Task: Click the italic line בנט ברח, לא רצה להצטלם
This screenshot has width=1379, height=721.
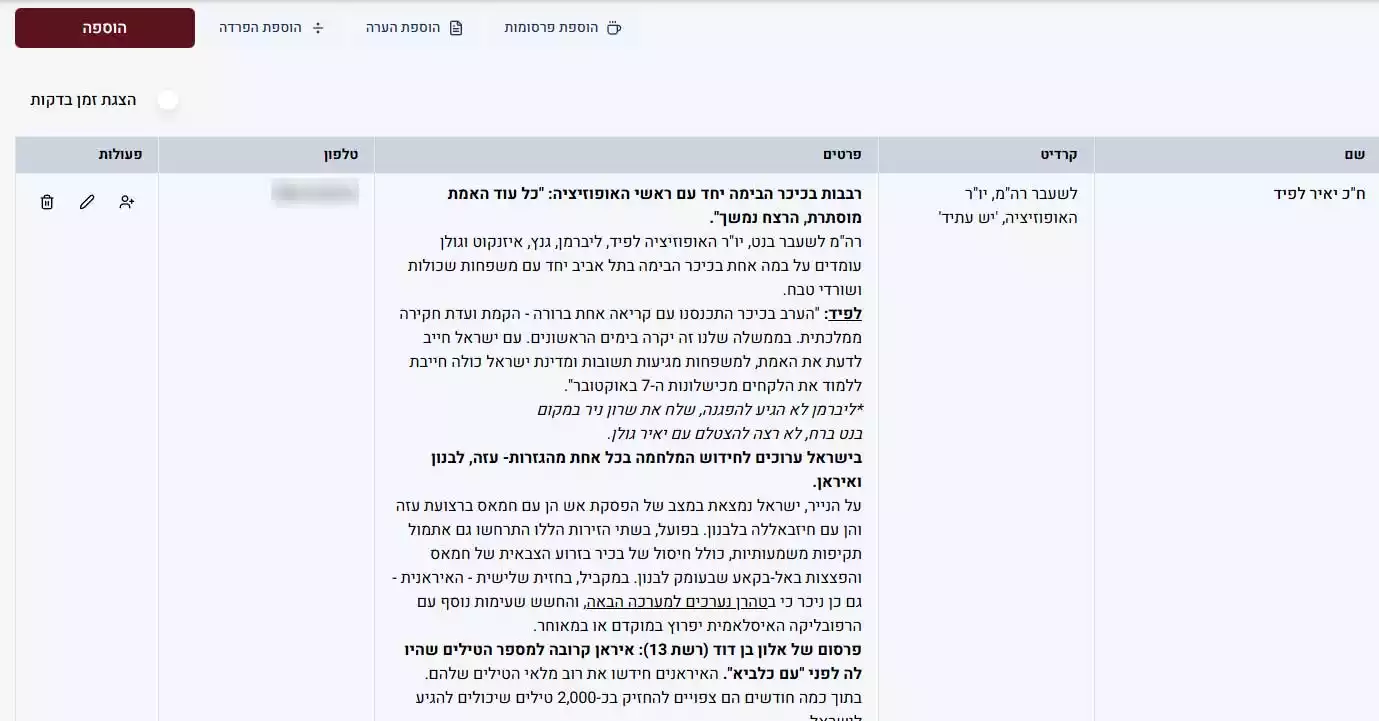Action: (x=735, y=434)
